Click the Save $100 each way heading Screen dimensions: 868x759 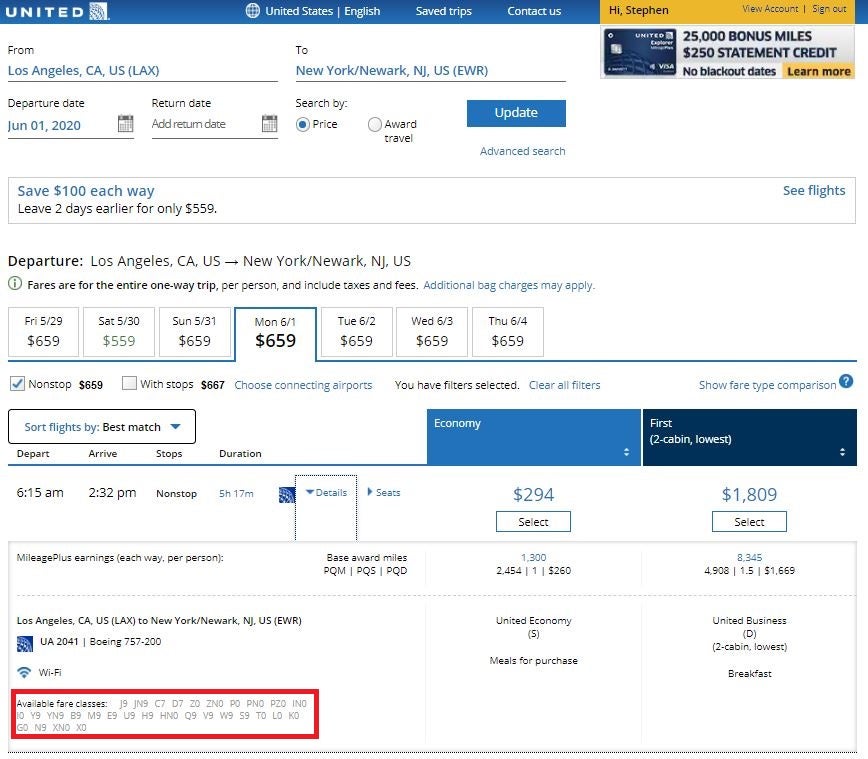(86, 191)
